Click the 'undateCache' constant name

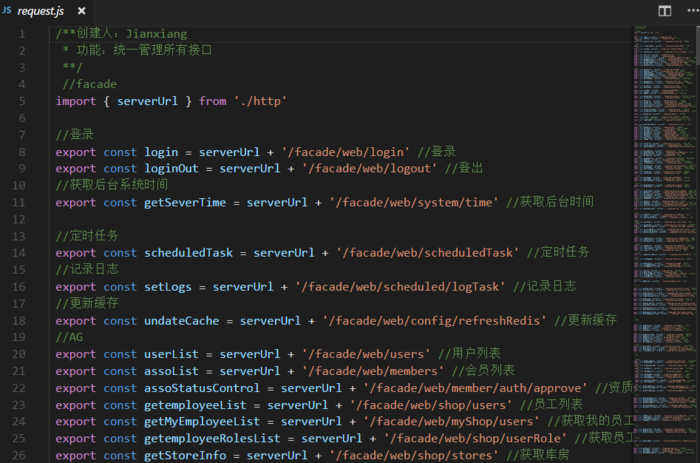point(182,321)
